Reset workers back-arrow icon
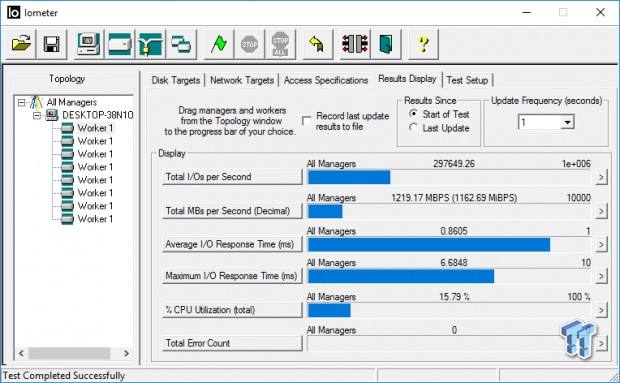This screenshot has width=620, height=383. point(317,44)
